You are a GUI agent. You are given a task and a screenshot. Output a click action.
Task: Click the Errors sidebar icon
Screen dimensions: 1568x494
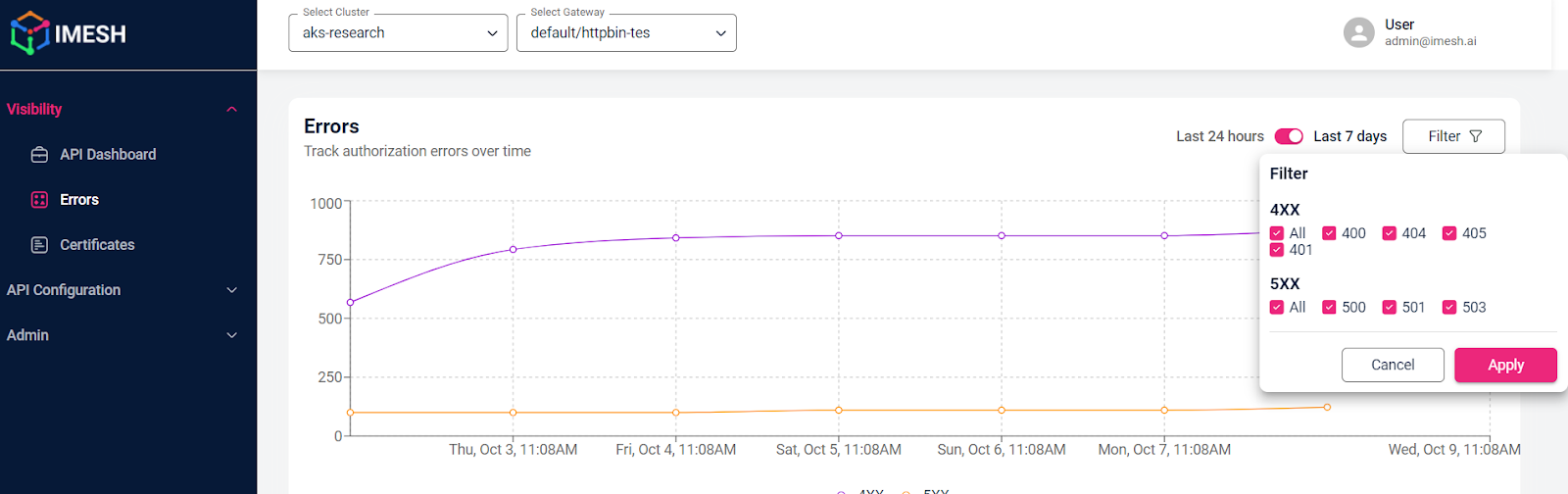pos(39,200)
